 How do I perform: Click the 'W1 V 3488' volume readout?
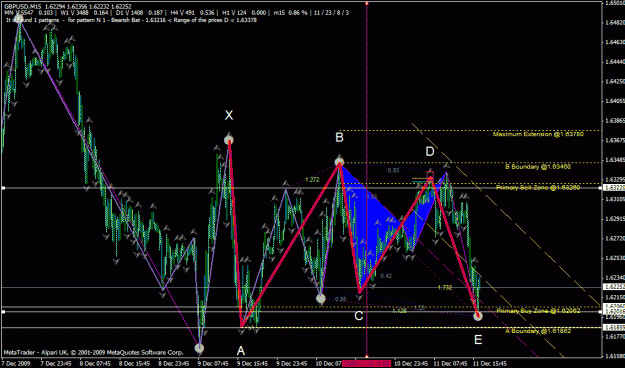pos(75,13)
